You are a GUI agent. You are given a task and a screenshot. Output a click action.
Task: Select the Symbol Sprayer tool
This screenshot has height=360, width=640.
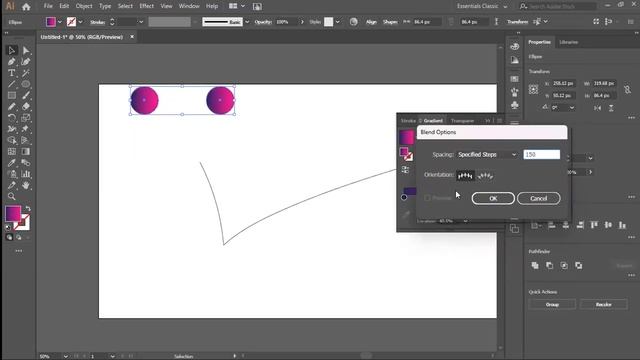point(11,174)
